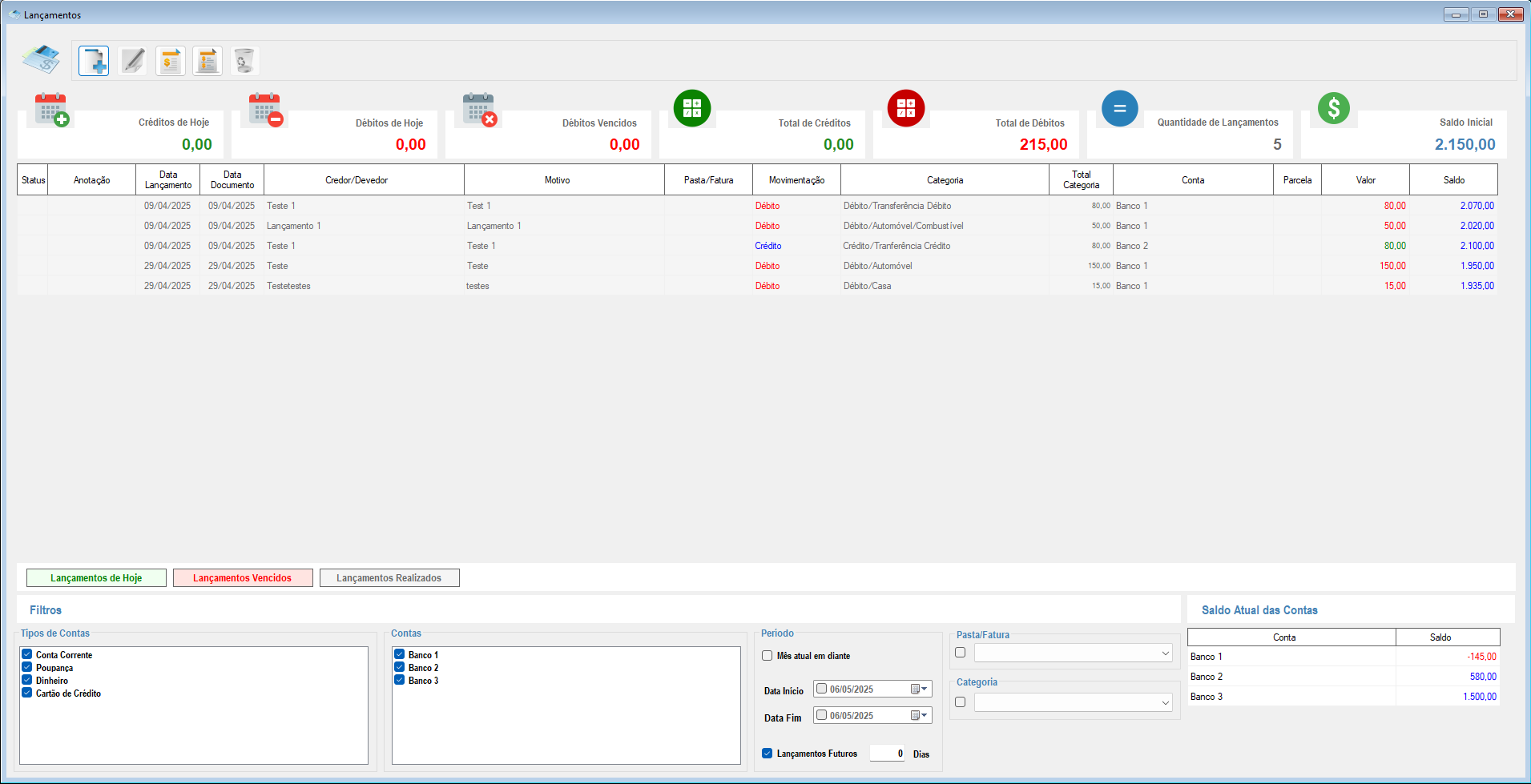Uncheck the Banco 2 account filter
The height and width of the screenshot is (784, 1531).
click(x=399, y=667)
